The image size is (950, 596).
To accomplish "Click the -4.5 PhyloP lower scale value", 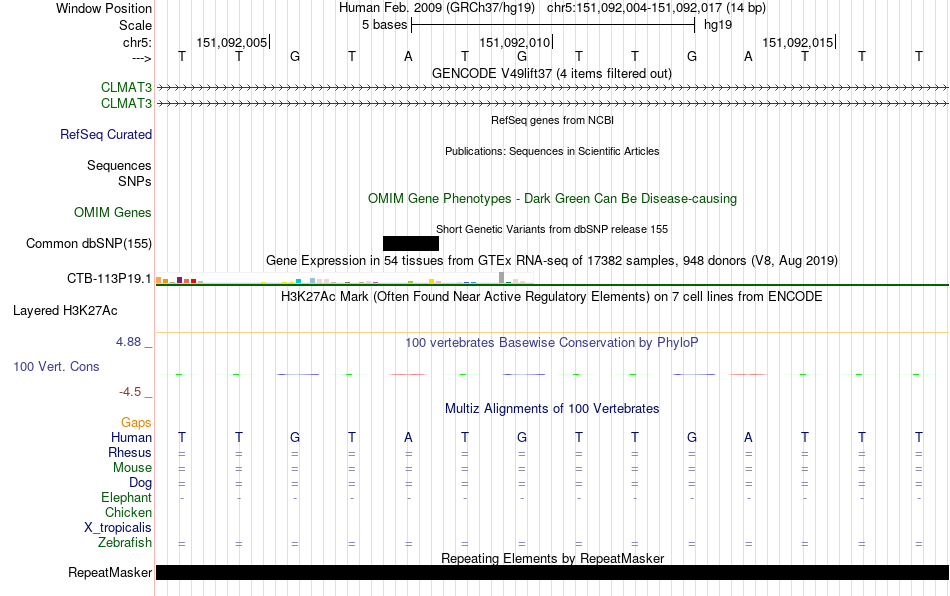I will pyautogui.click(x=130, y=392).
